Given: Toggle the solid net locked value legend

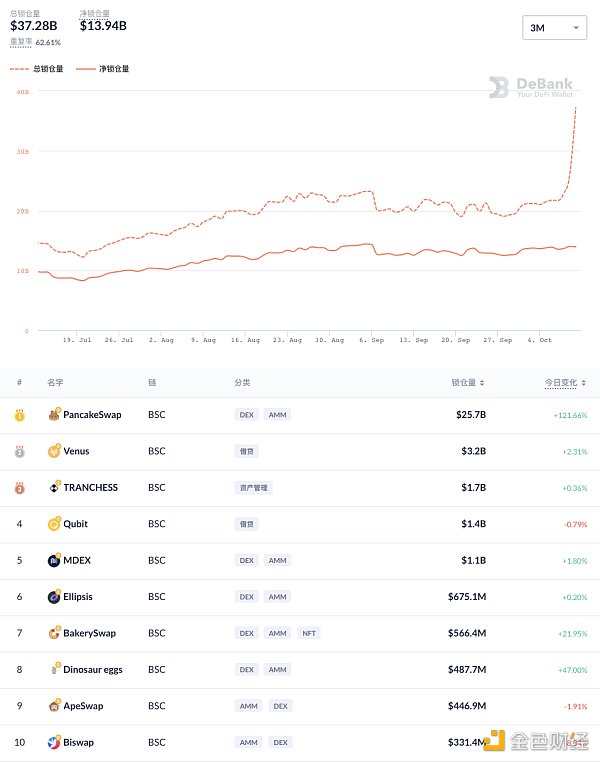Looking at the screenshot, I should point(103,69).
